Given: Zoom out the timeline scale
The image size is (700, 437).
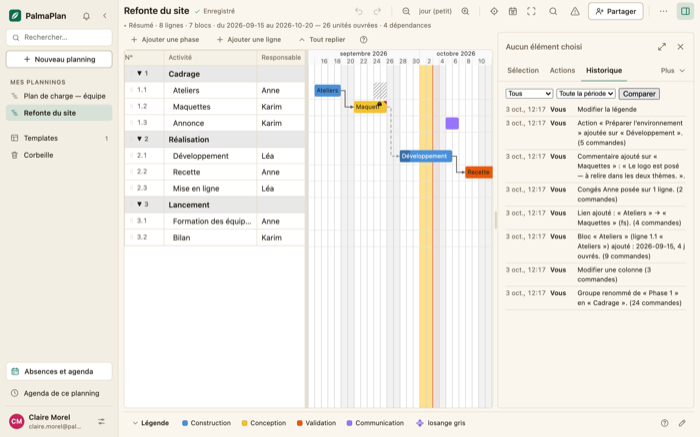Looking at the screenshot, I should pos(406,11).
